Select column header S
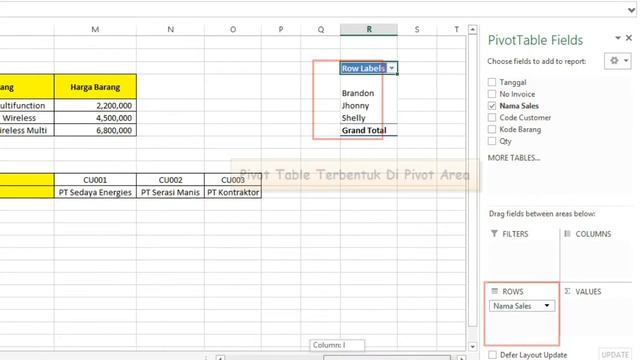 [x=417, y=29]
